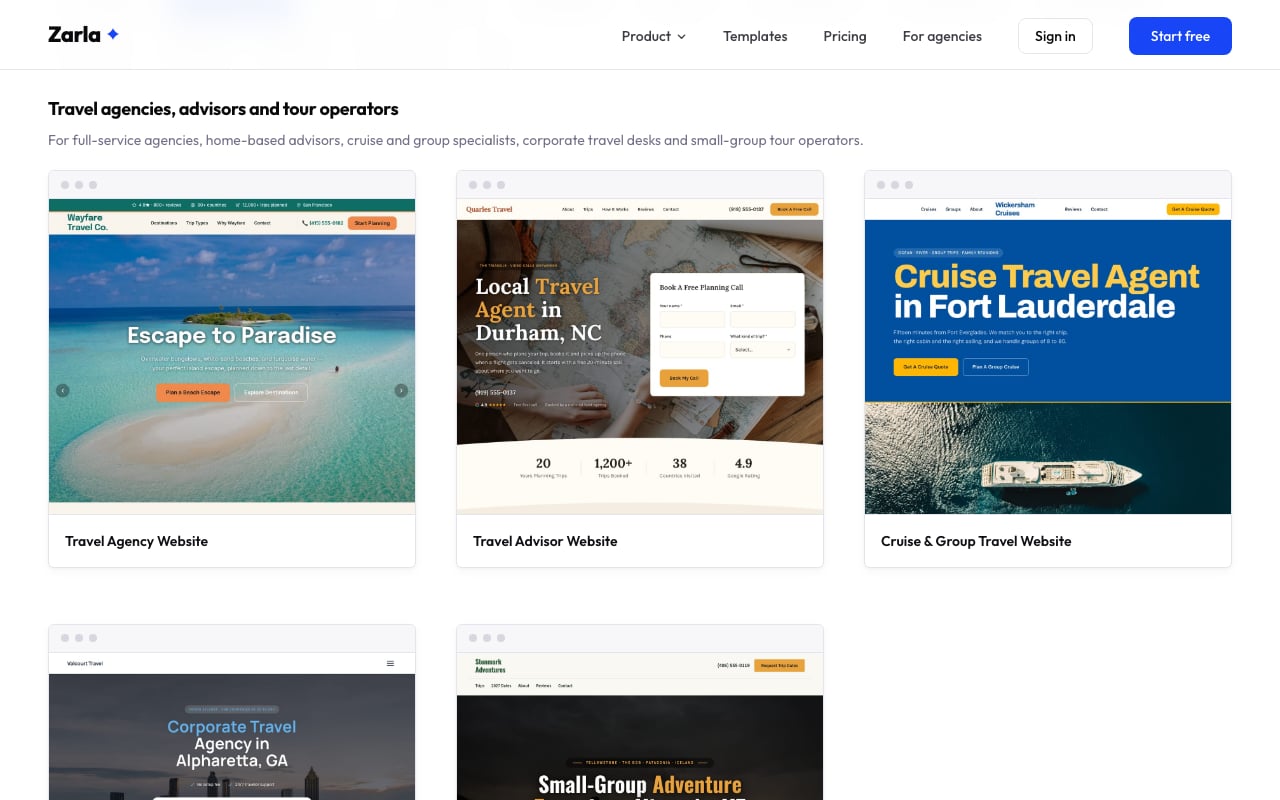1280x800 pixels.
Task: Click the Sign in button
Action: tap(1055, 36)
